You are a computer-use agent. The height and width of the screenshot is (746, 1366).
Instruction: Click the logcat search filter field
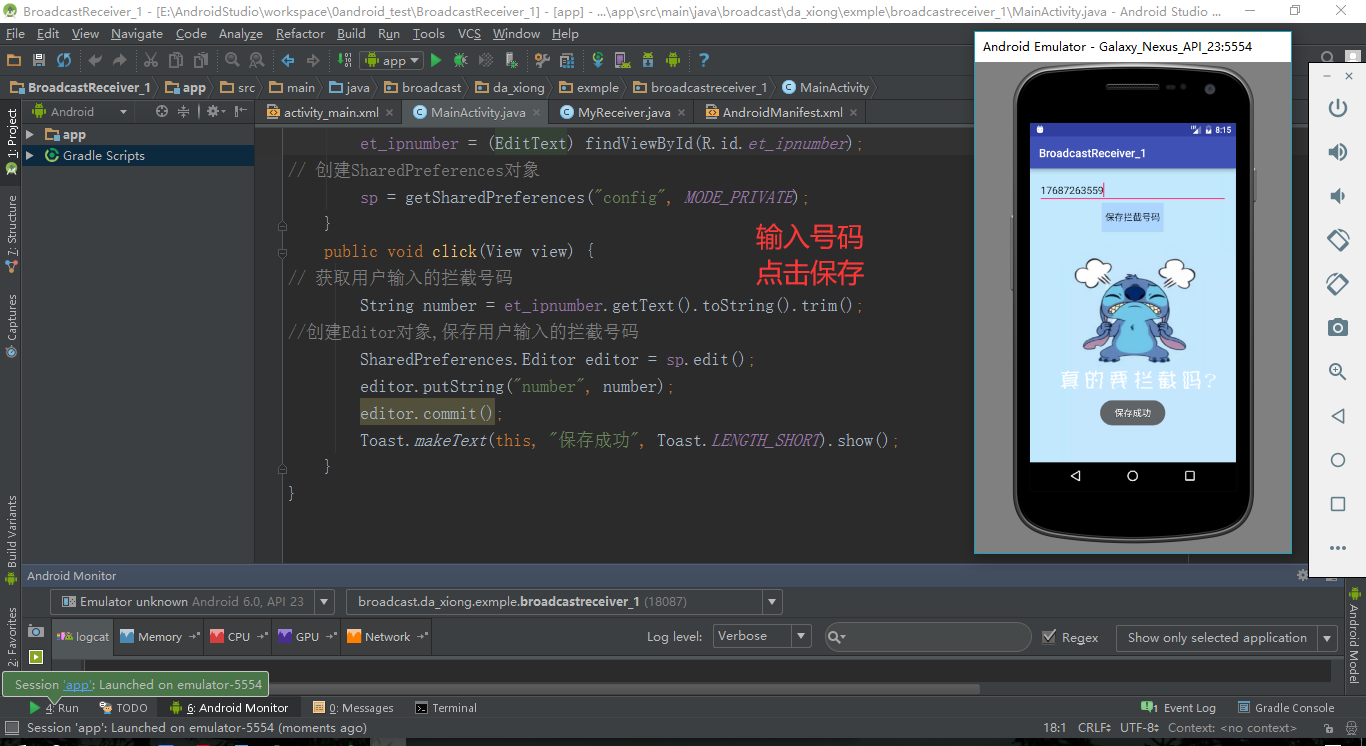(928, 637)
